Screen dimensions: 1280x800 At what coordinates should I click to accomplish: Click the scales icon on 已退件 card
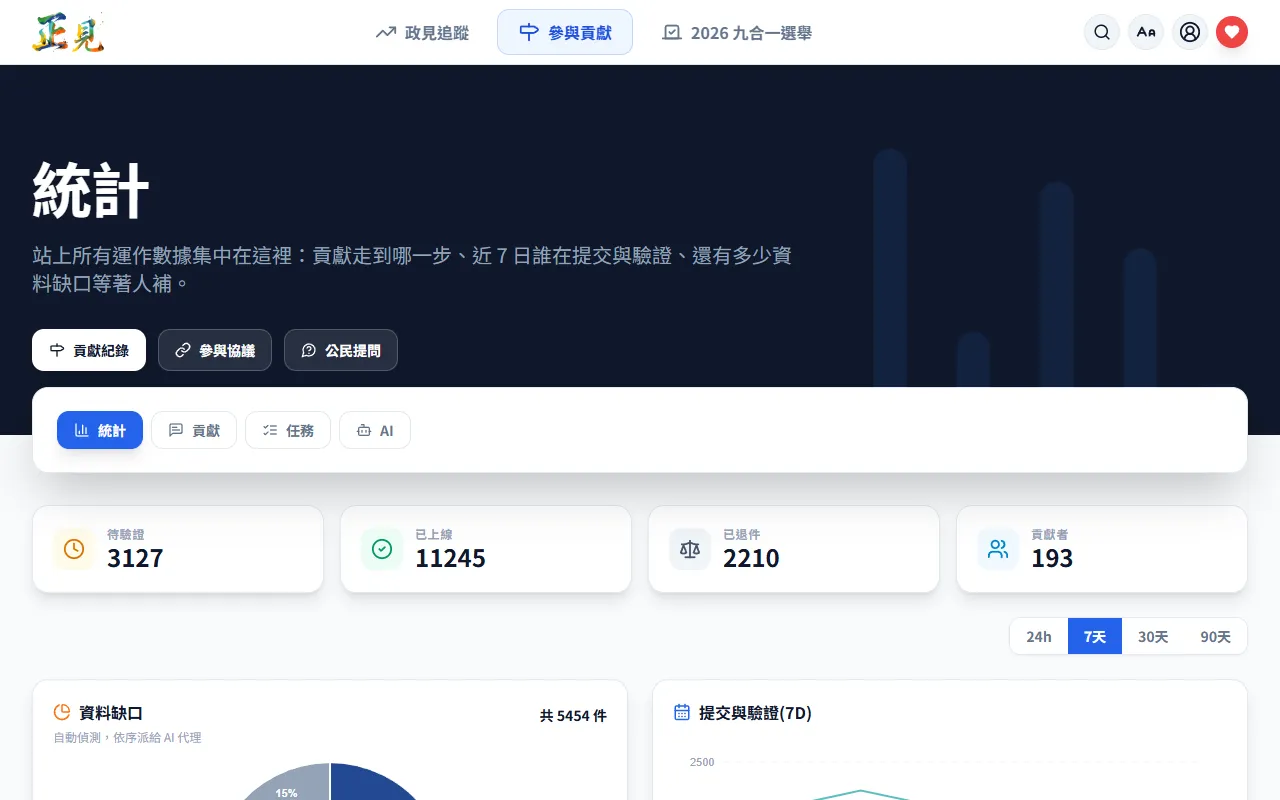click(x=690, y=549)
